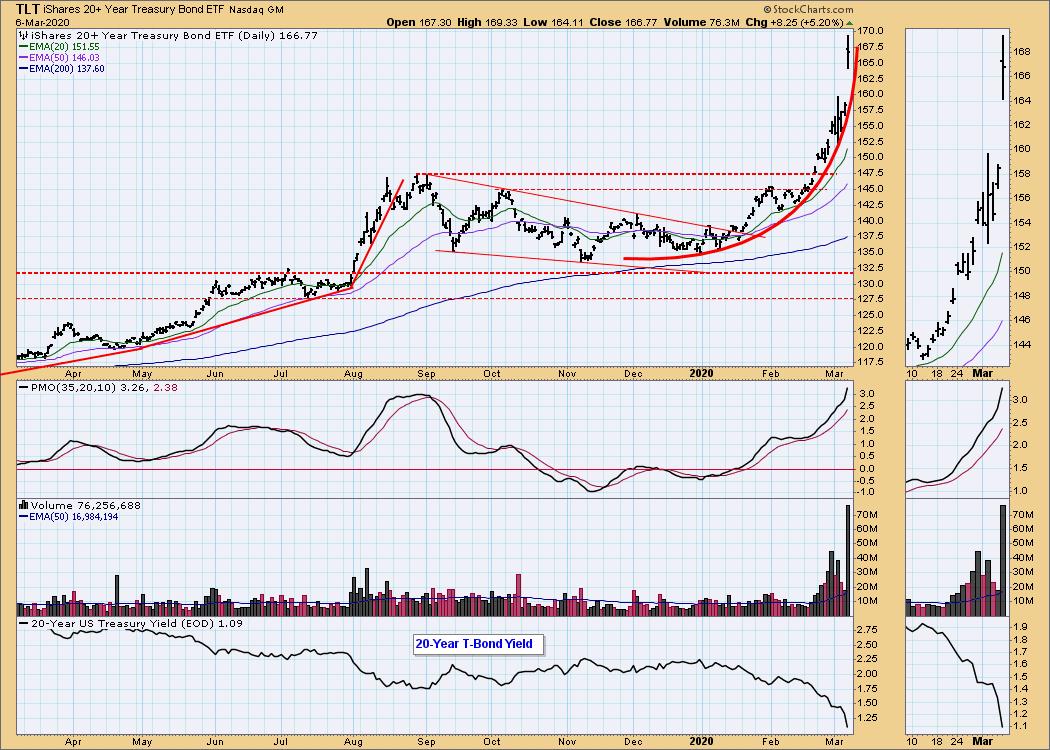Click the (Daily) 166.77 price legend line
This screenshot has height=750, width=1050.
pyautogui.click(x=172, y=35)
